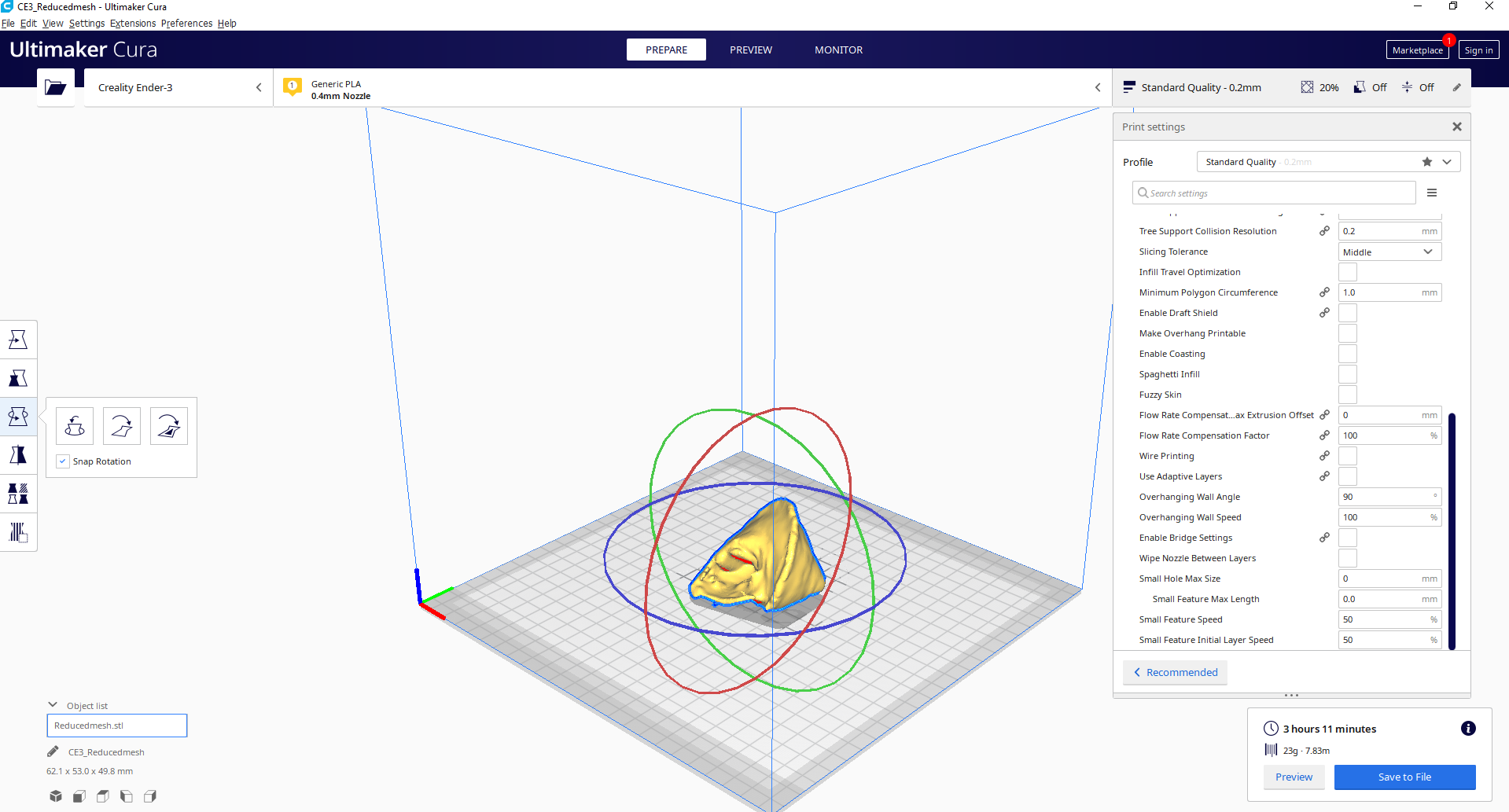Select Reducedmesh.stl in object list
This screenshot has width=1509, height=812.
coord(117,726)
